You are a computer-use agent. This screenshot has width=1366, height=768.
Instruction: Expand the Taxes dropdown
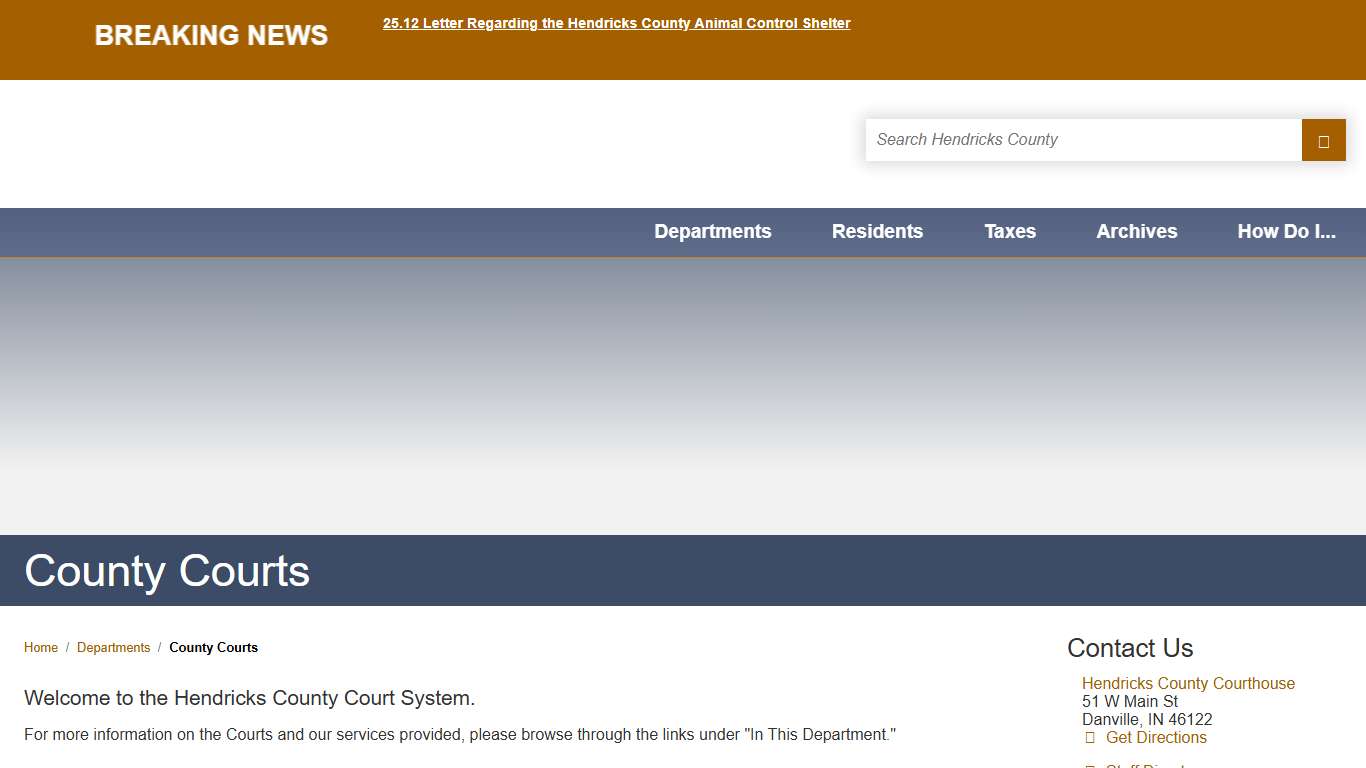click(1010, 231)
